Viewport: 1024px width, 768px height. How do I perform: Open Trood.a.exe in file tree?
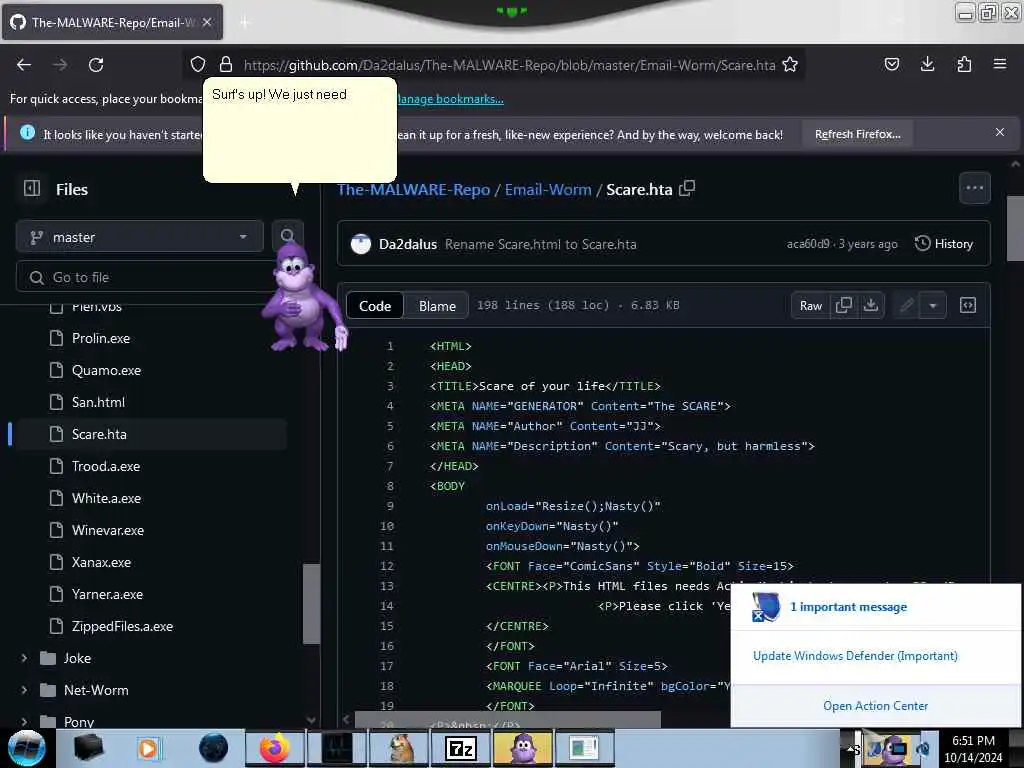click(x=106, y=466)
